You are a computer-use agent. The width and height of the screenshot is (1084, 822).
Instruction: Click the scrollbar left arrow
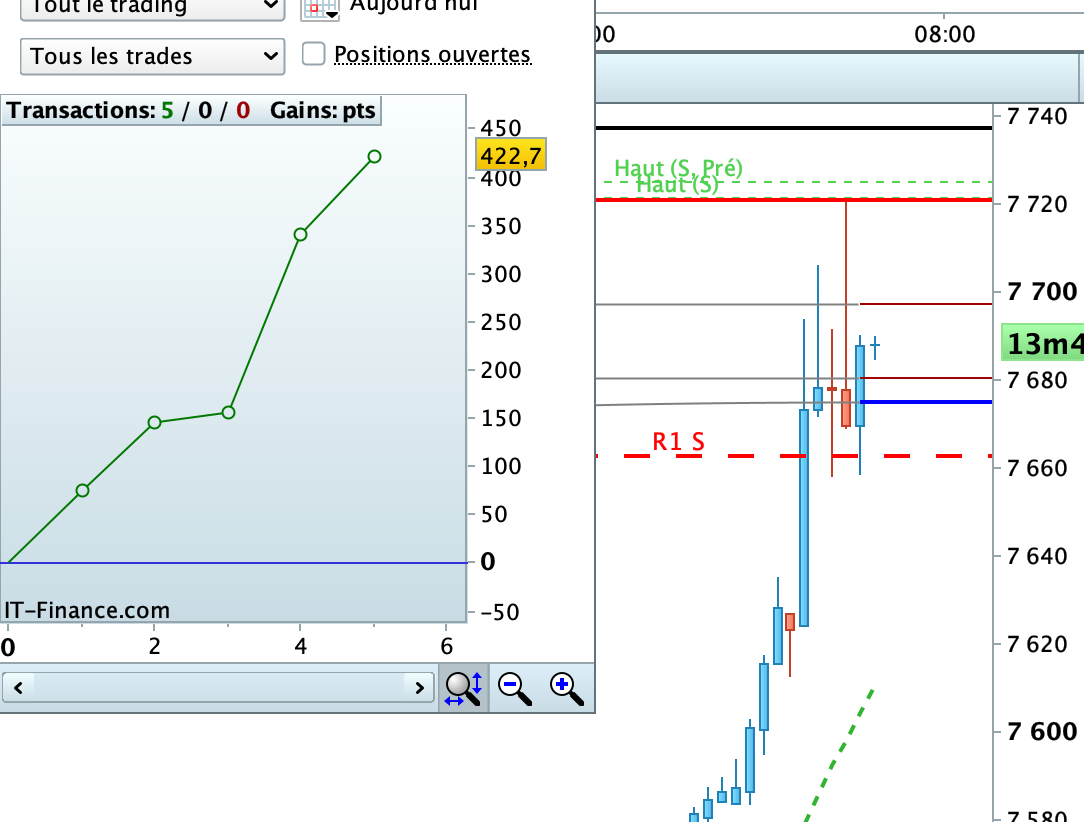point(19,688)
